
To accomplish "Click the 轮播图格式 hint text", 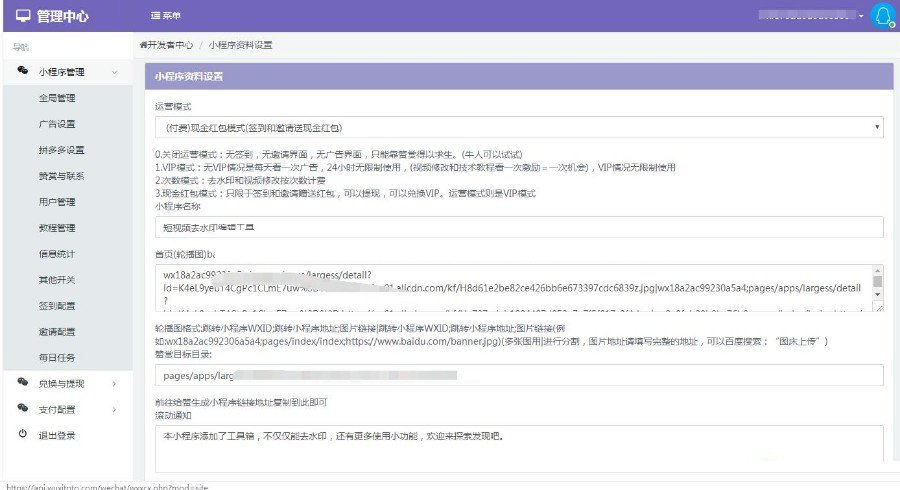I will (x=491, y=335).
